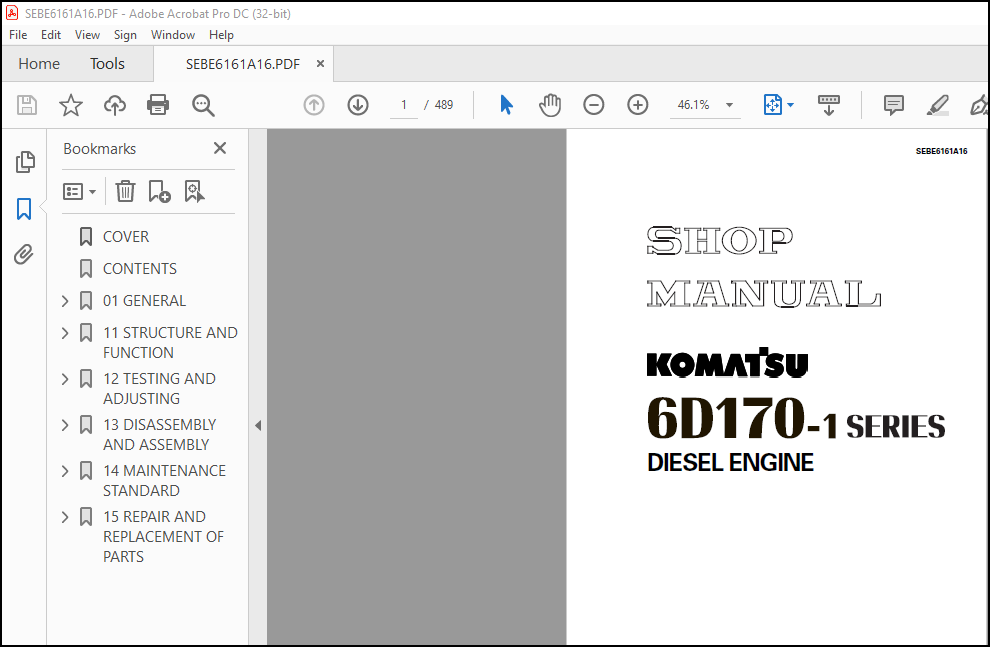Screen dimensions: 990x647
Task: Expand 13 DISASSEMBLY AND ASSEMBLY bookmark
Action: point(65,425)
